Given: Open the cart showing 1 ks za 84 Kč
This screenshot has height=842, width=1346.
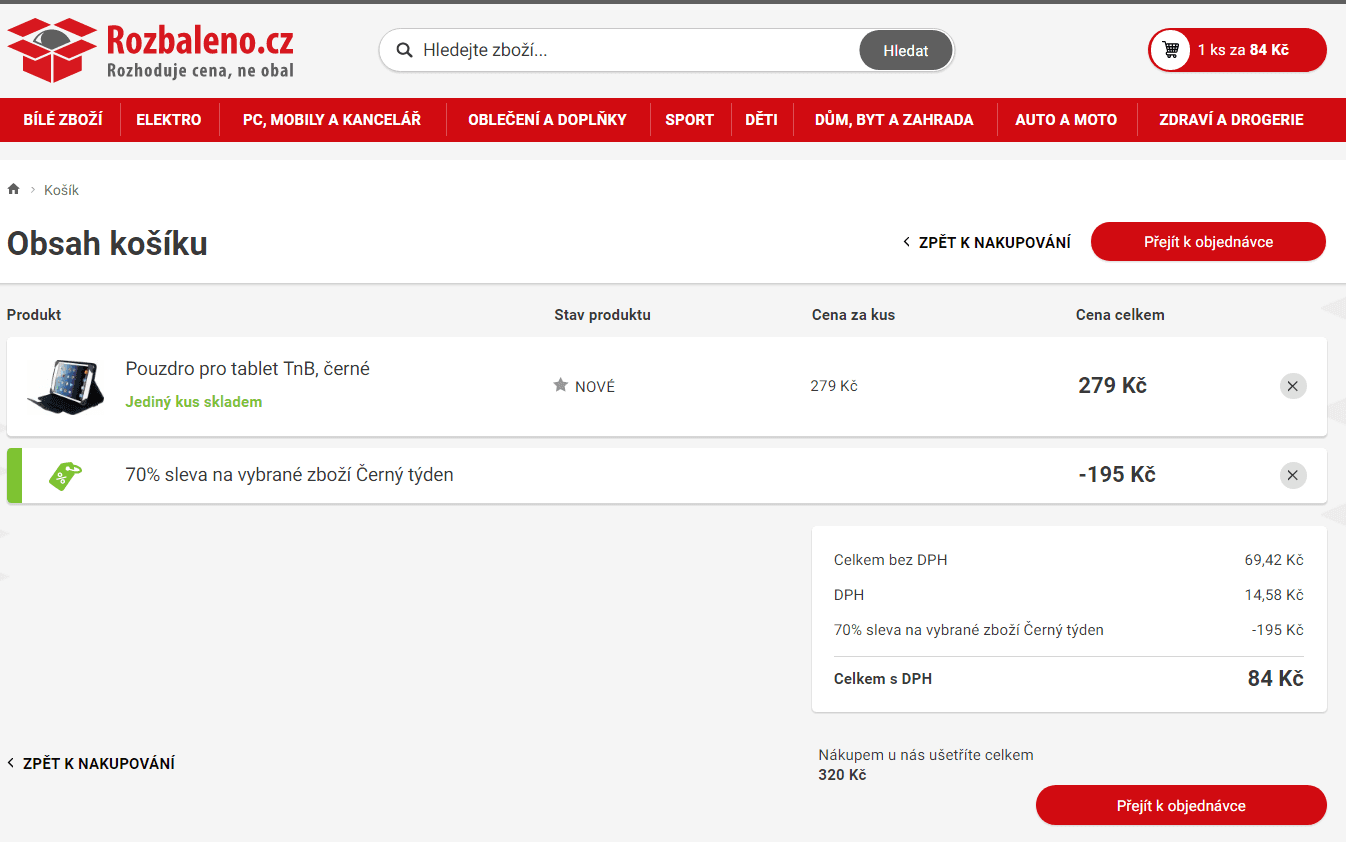Looking at the screenshot, I should coord(1237,50).
